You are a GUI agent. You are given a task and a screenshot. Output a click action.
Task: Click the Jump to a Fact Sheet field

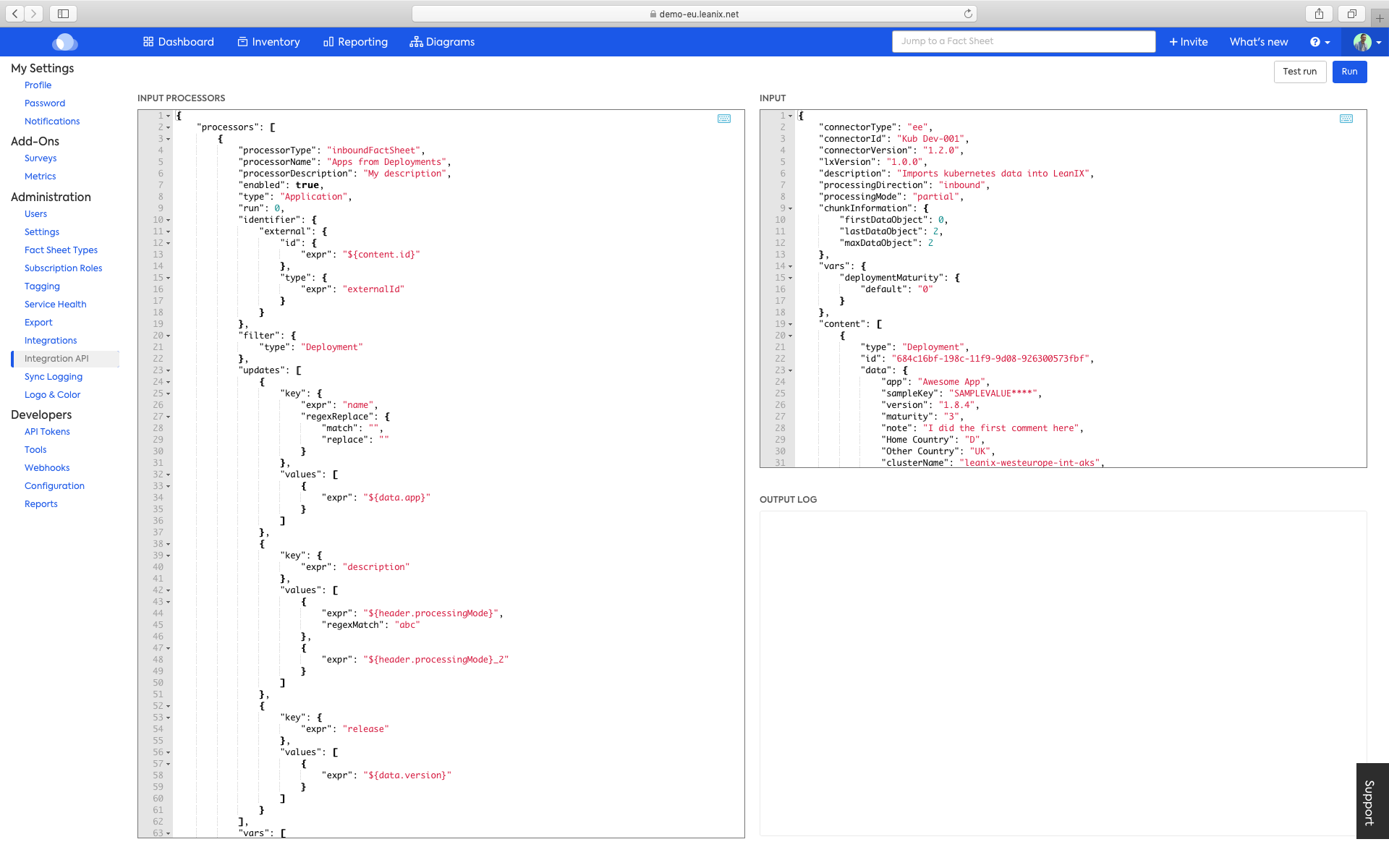pos(1023,41)
